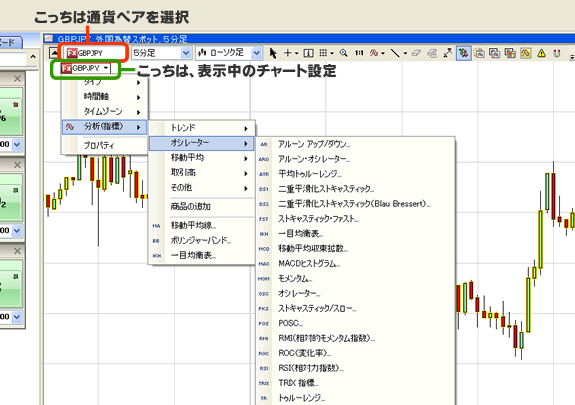Click the yellow wave chart icon

coord(525,53)
